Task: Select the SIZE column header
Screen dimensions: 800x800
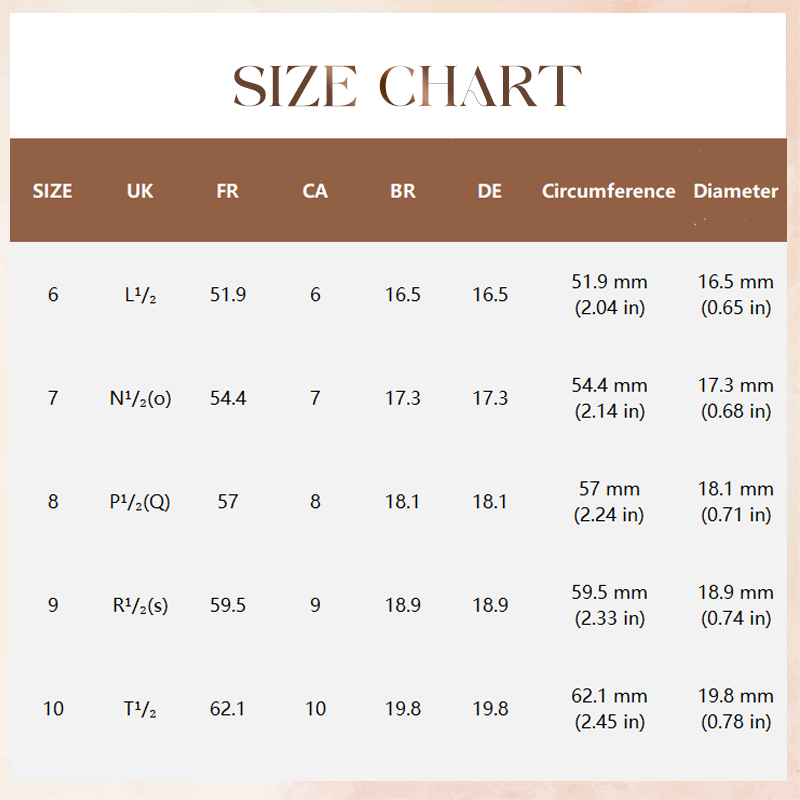Action: point(53,191)
